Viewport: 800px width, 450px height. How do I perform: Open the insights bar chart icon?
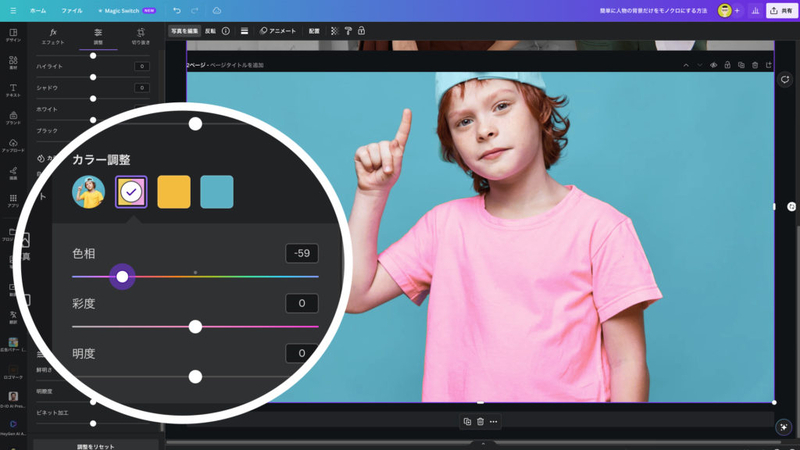[755, 10]
